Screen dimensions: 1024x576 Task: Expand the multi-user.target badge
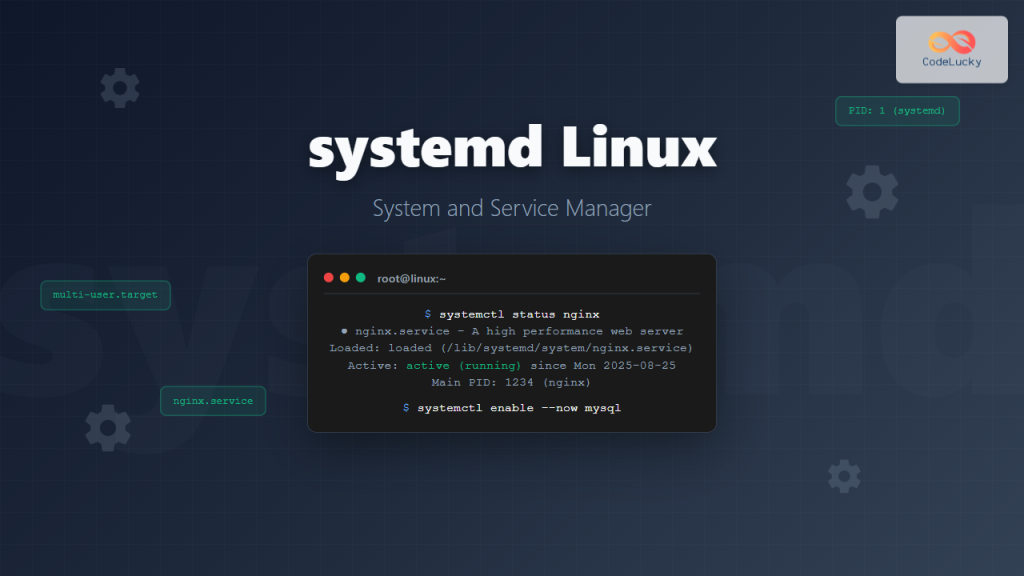tap(105, 295)
